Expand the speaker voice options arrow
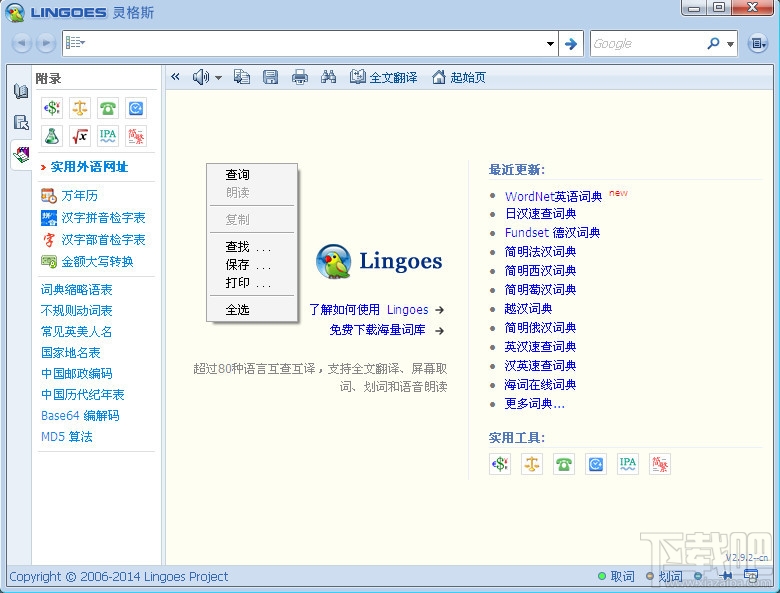The image size is (780, 593). click(x=218, y=78)
